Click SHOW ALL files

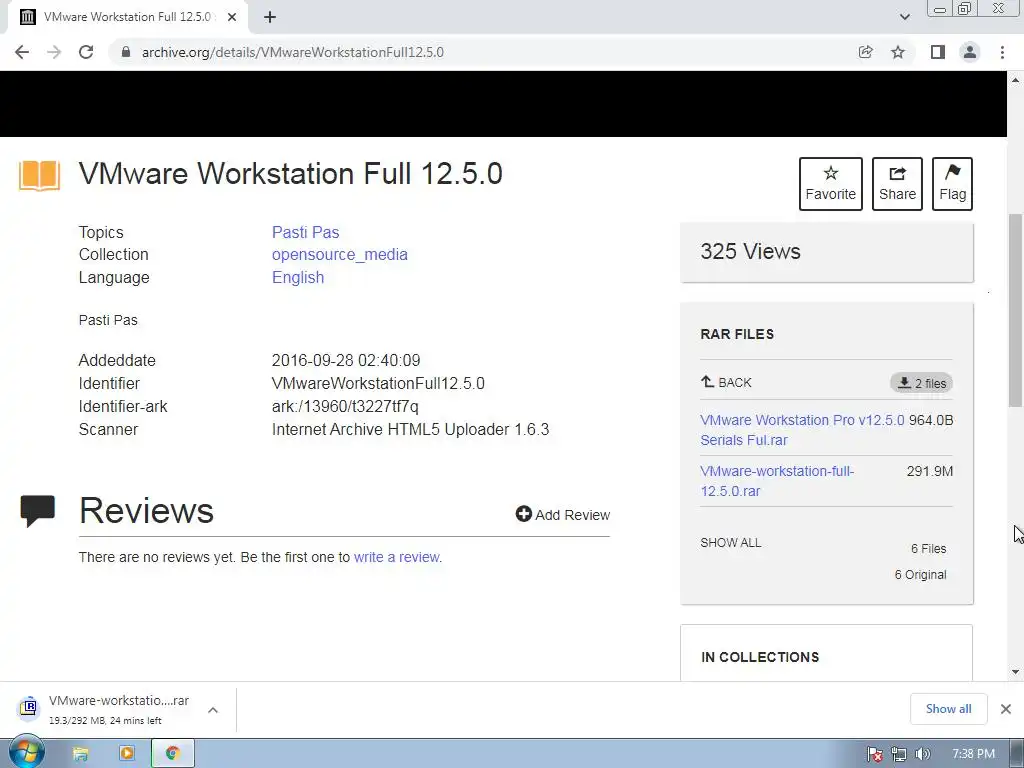click(731, 543)
